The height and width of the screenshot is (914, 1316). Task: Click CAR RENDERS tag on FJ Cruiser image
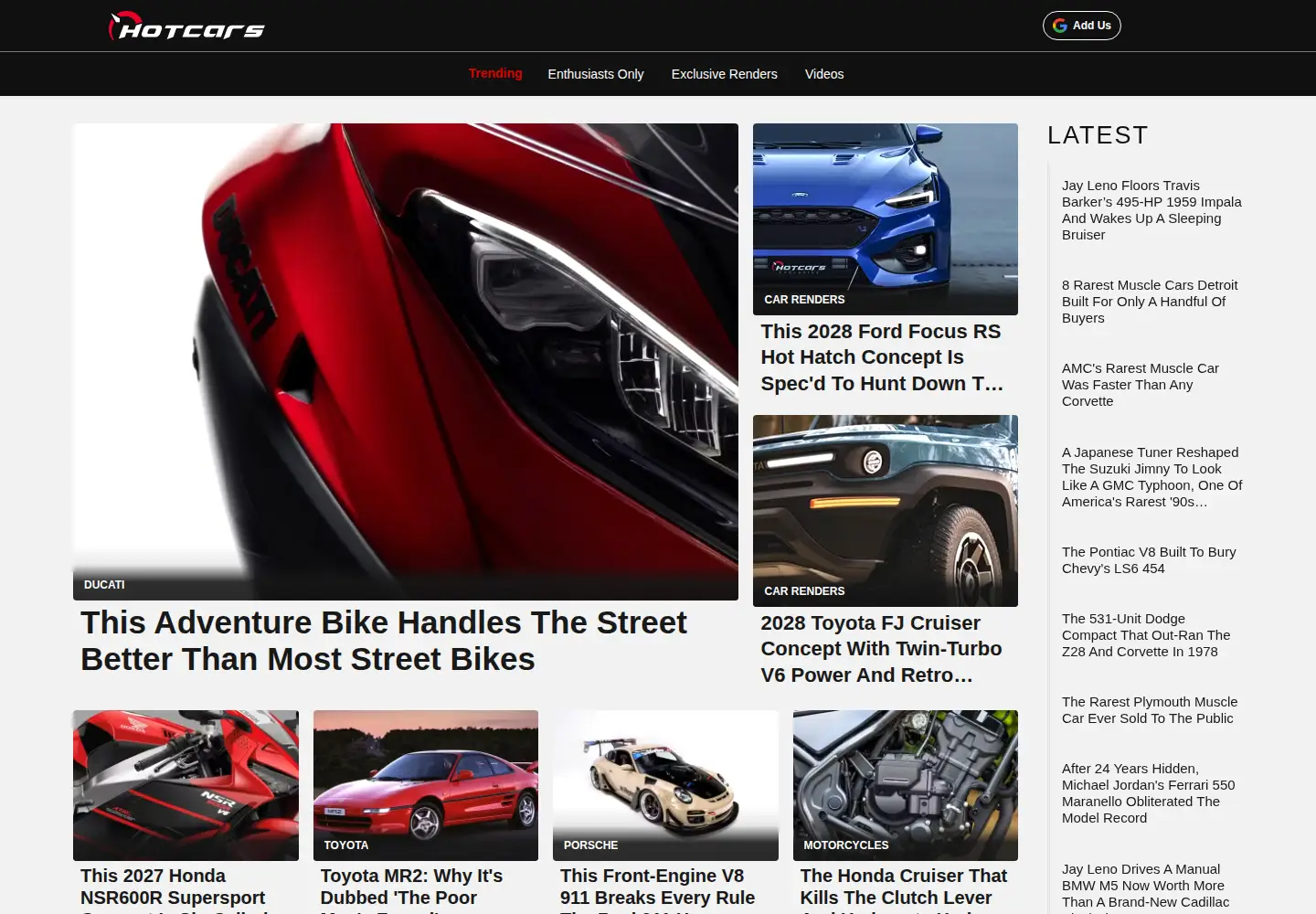[804, 591]
